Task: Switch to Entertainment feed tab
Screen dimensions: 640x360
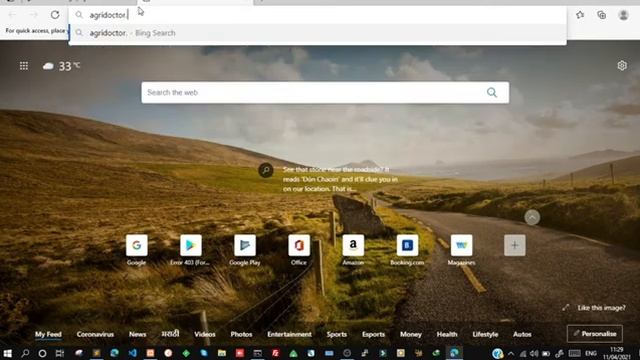Action: [289, 334]
